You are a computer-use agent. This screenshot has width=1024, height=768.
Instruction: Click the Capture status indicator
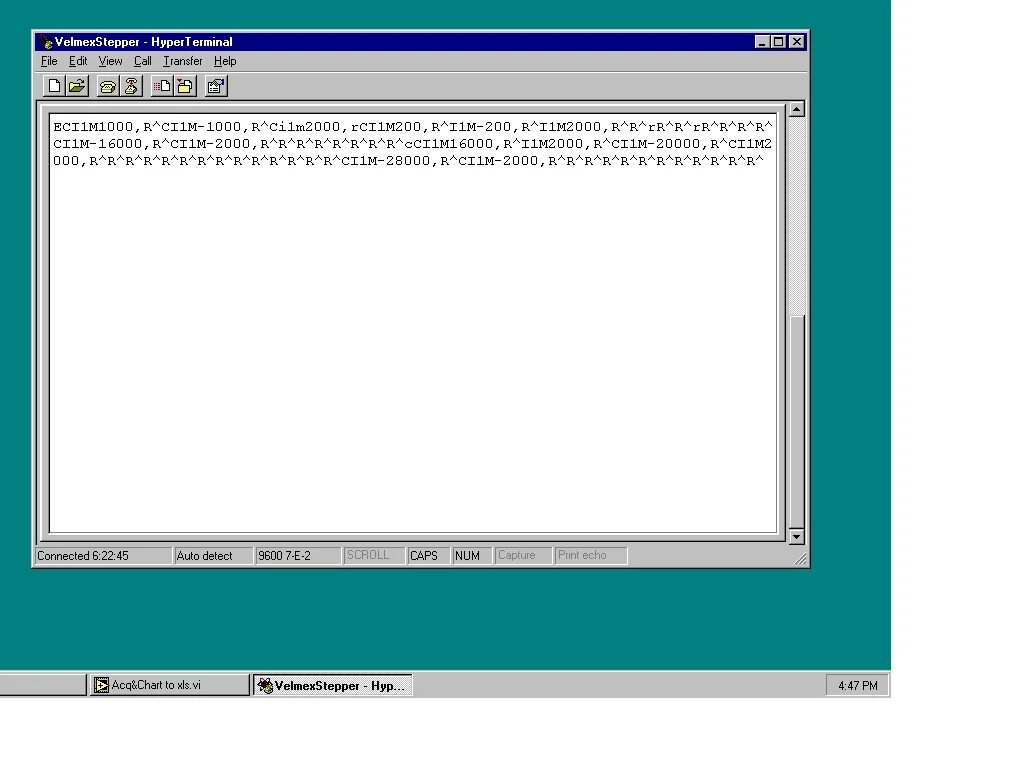[523, 556]
